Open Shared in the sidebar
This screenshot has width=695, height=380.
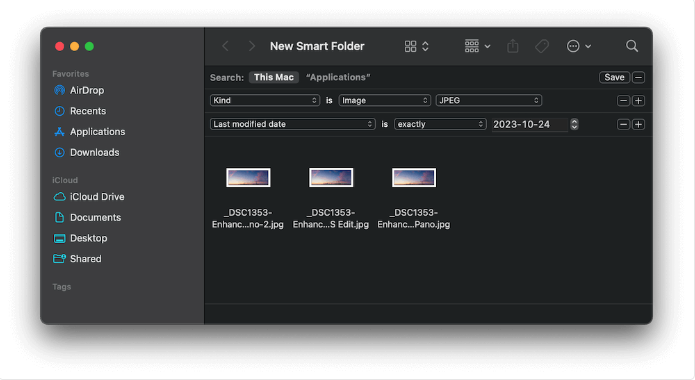[77, 259]
